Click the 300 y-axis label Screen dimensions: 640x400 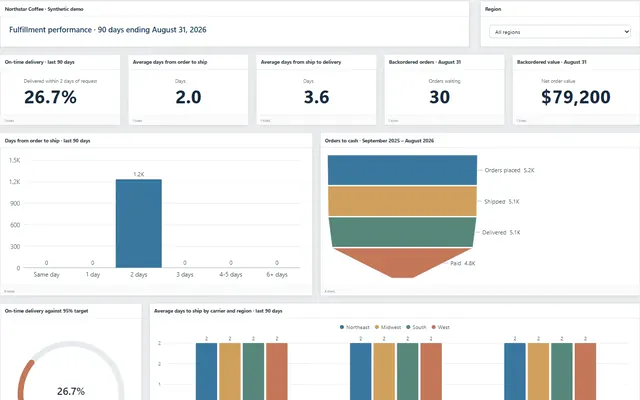(15, 247)
